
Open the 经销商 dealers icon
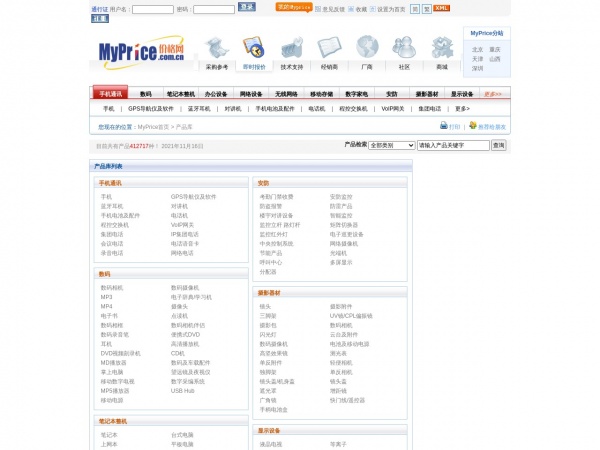pos(329,47)
